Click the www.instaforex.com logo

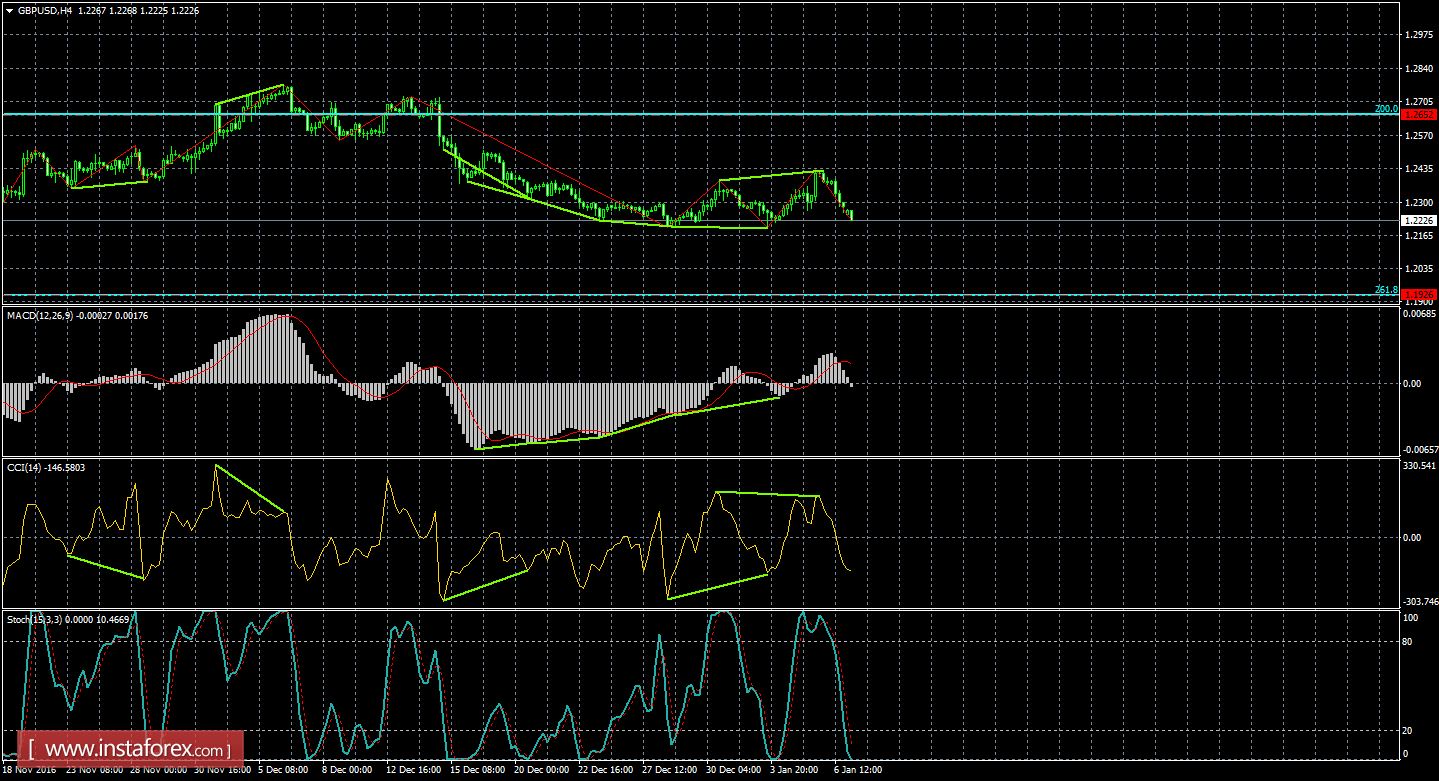pyautogui.click(x=123, y=747)
